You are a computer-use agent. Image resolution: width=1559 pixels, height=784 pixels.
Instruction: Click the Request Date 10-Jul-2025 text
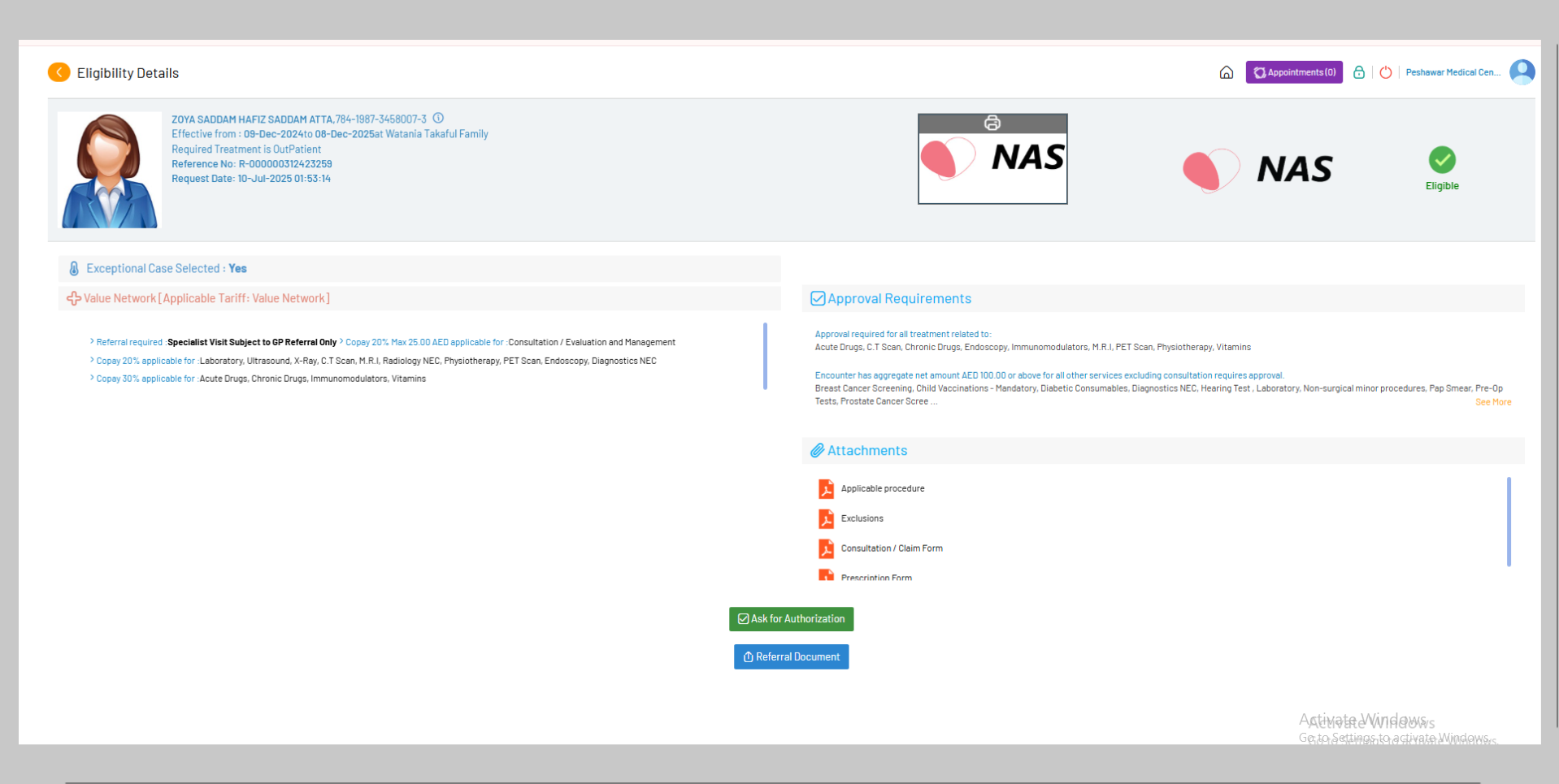tap(251, 179)
